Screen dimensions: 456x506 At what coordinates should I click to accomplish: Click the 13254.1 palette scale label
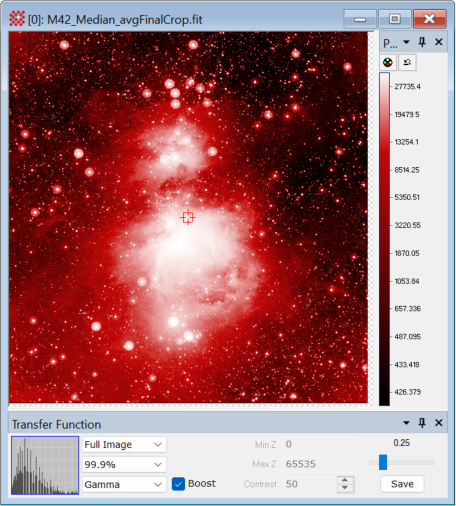[x=407, y=142]
